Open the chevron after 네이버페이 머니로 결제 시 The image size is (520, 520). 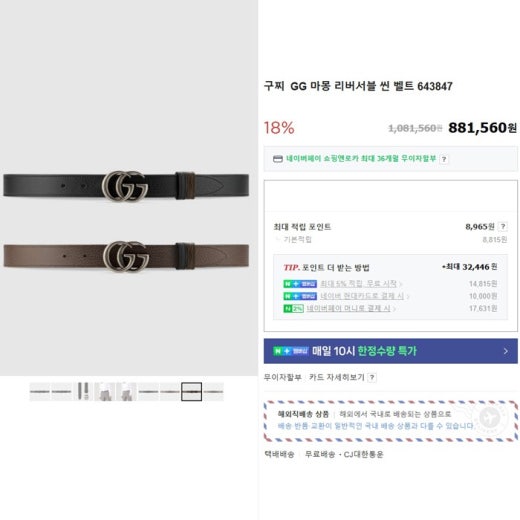pos(394,309)
